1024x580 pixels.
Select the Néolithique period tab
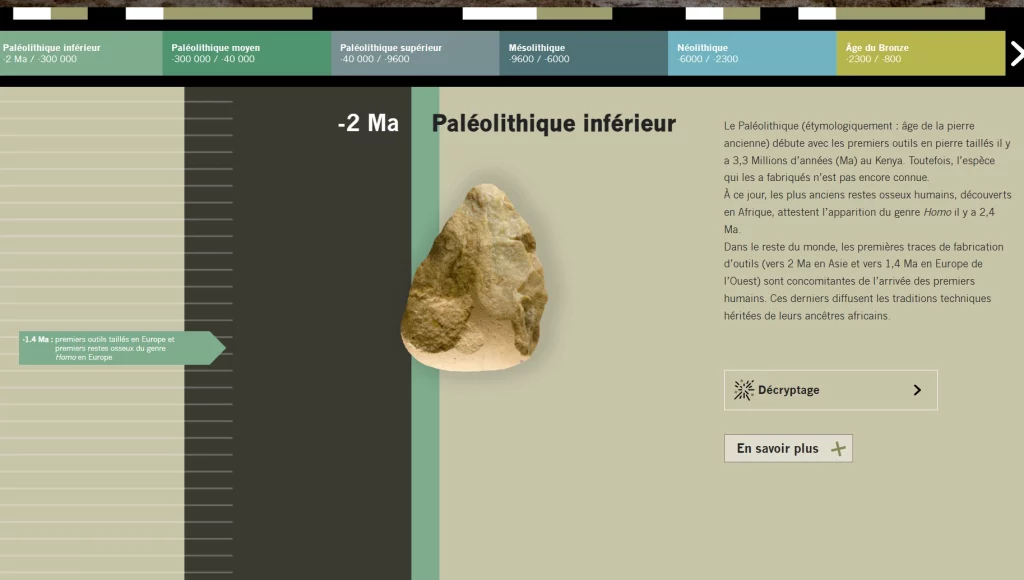coord(752,53)
